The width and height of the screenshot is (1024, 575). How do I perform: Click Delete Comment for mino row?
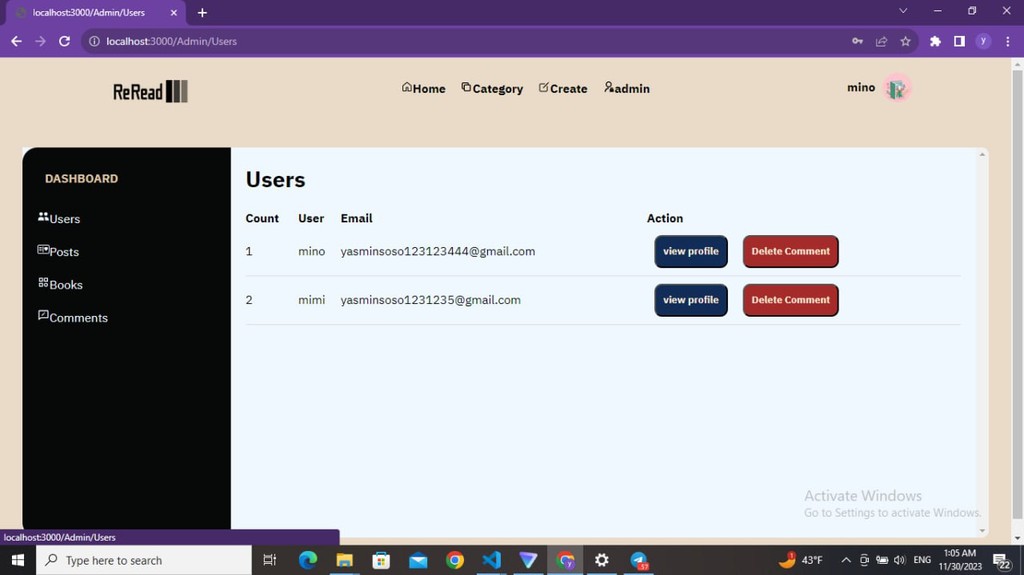point(790,252)
